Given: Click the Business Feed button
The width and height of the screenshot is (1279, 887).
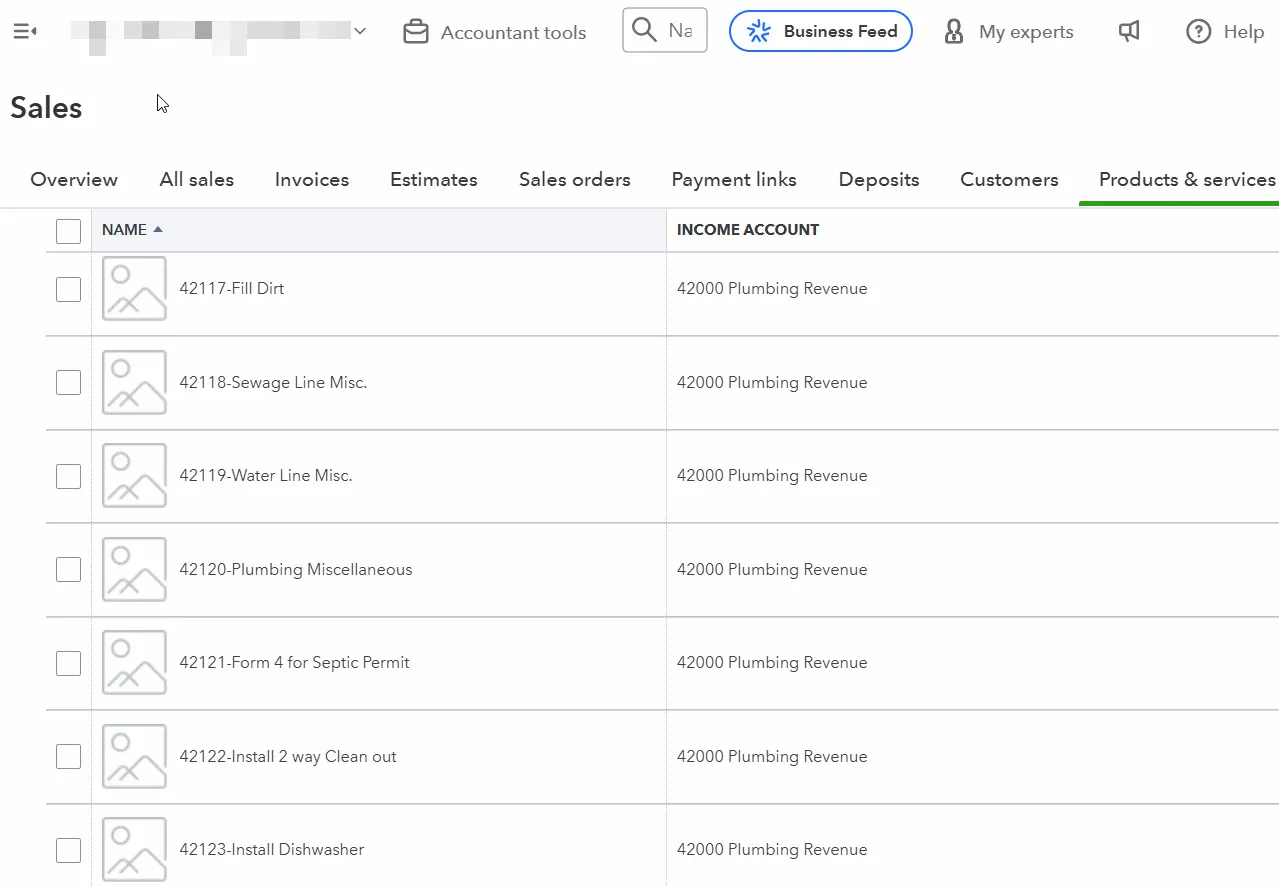Looking at the screenshot, I should 820,31.
